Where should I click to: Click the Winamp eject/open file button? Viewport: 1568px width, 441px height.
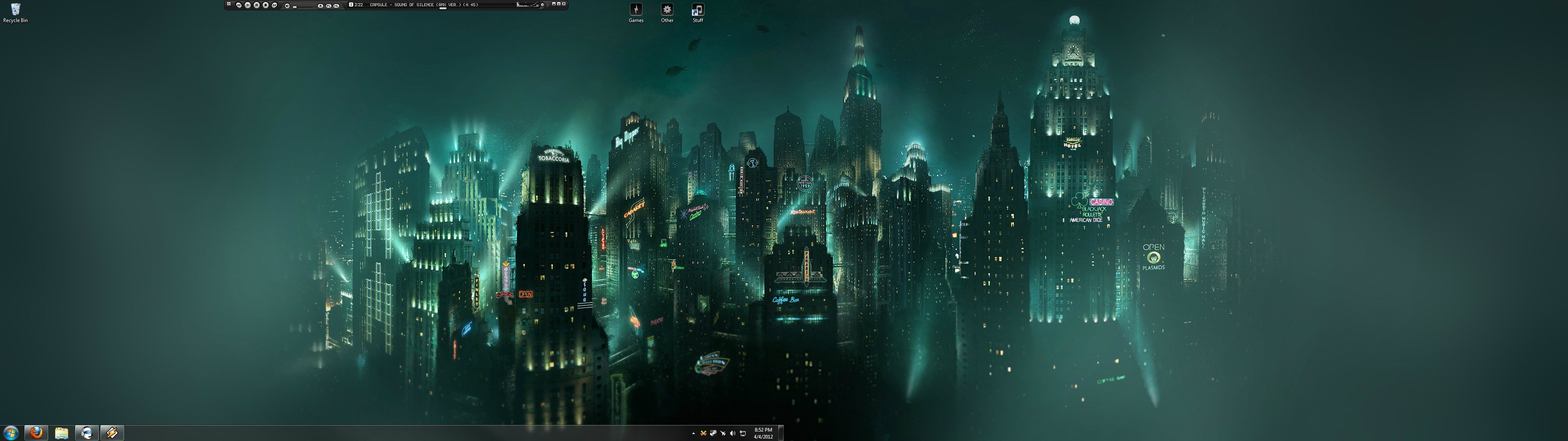tap(321, 6)
